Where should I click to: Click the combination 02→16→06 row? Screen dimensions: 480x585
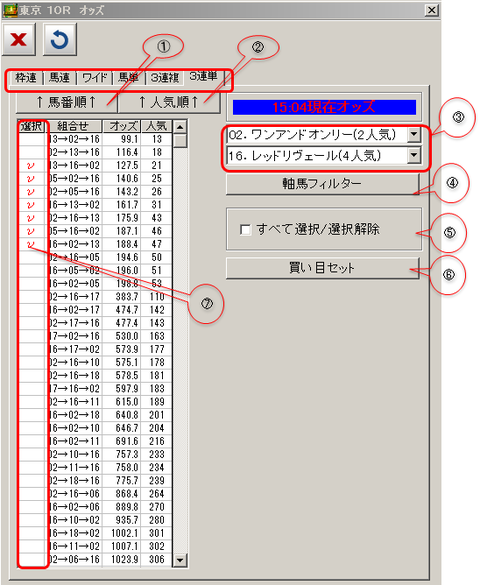coord(75,494)
